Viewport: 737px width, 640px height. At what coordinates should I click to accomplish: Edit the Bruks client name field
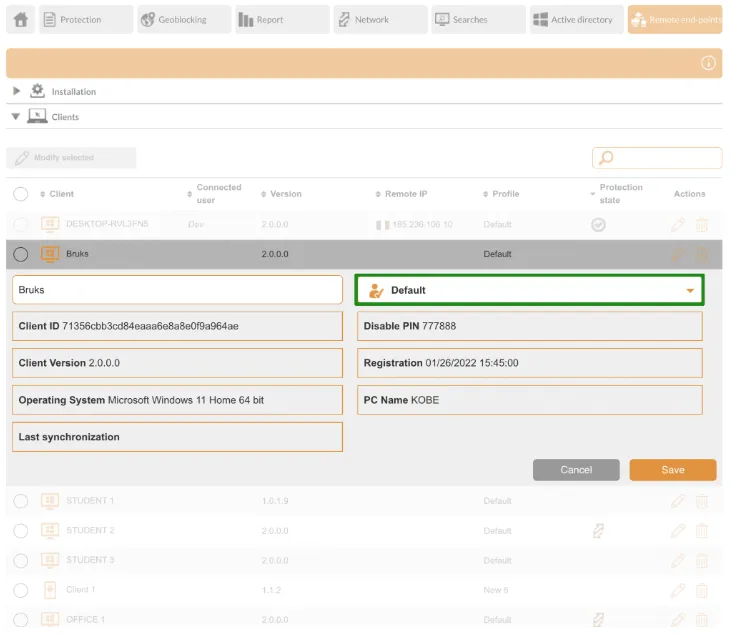pyautogui.click(x=178, y=290)
